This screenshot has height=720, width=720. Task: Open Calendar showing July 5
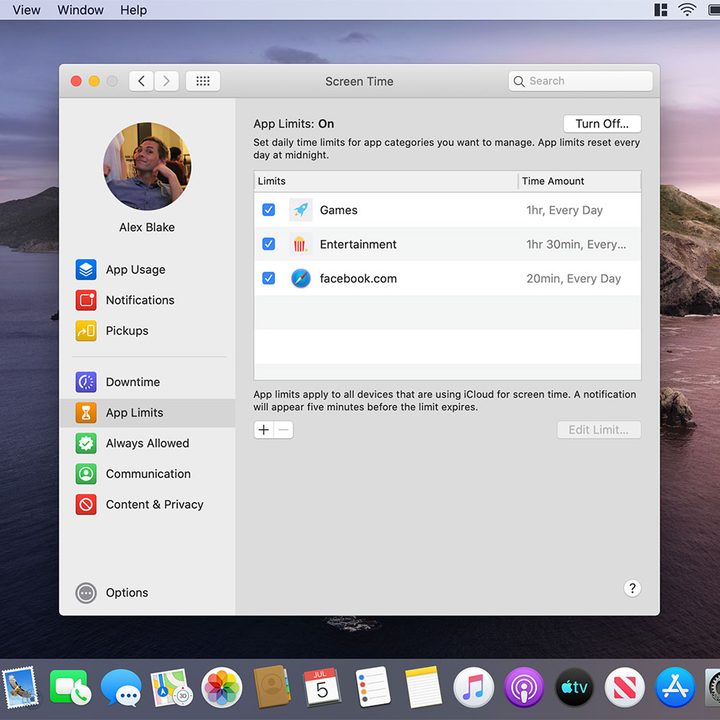point(322,687)
